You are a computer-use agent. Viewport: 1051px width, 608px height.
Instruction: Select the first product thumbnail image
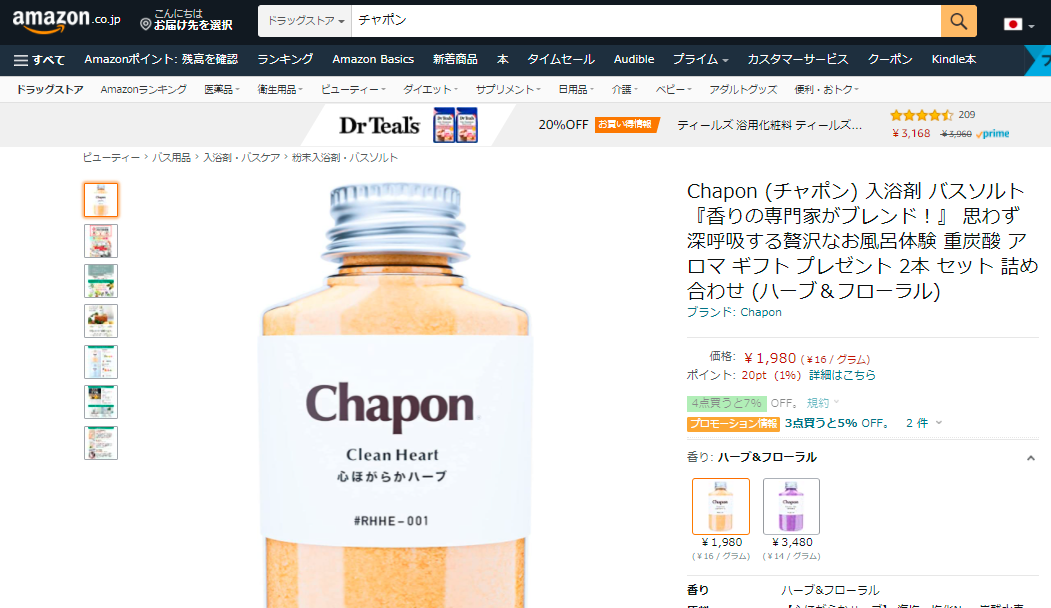pyautogui.click(x=101, y=200)
